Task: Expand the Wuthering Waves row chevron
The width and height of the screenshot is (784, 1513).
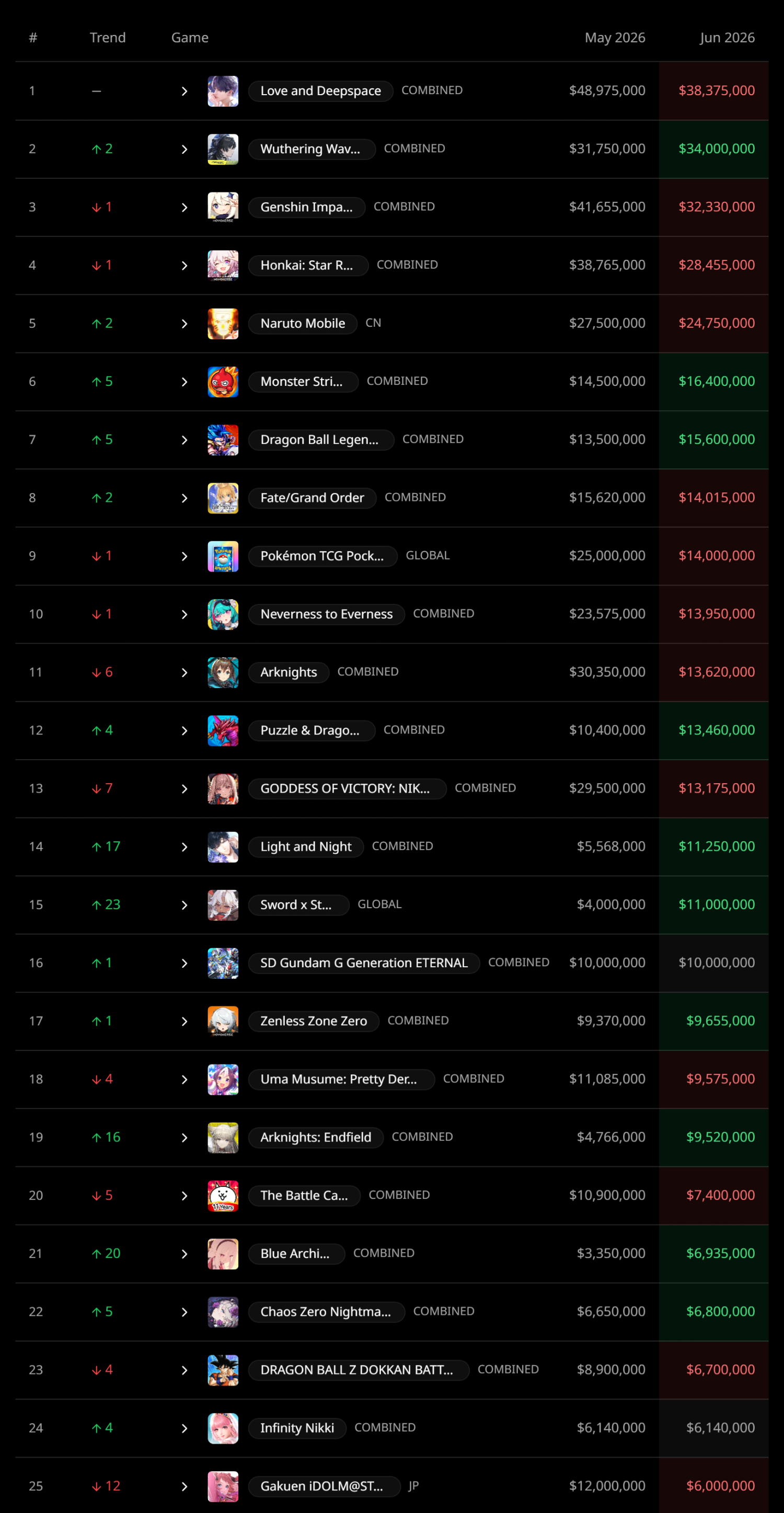Action: pyautogui.click(x=185, y=149)
